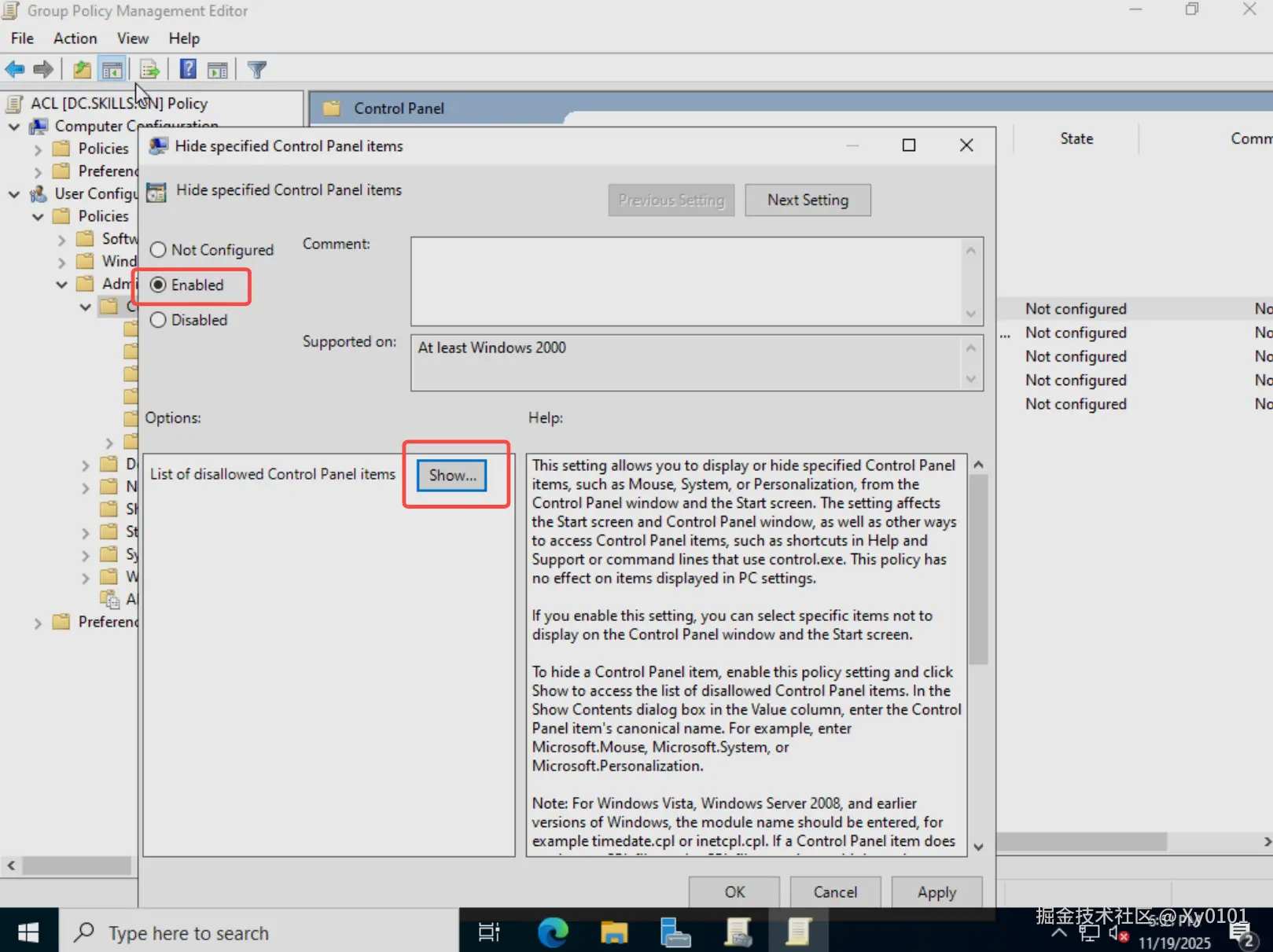The height and width of the screenshot is (952, 1273).
Task: Click the Control Panel header folder icon
Action: [x=332, y=108]
